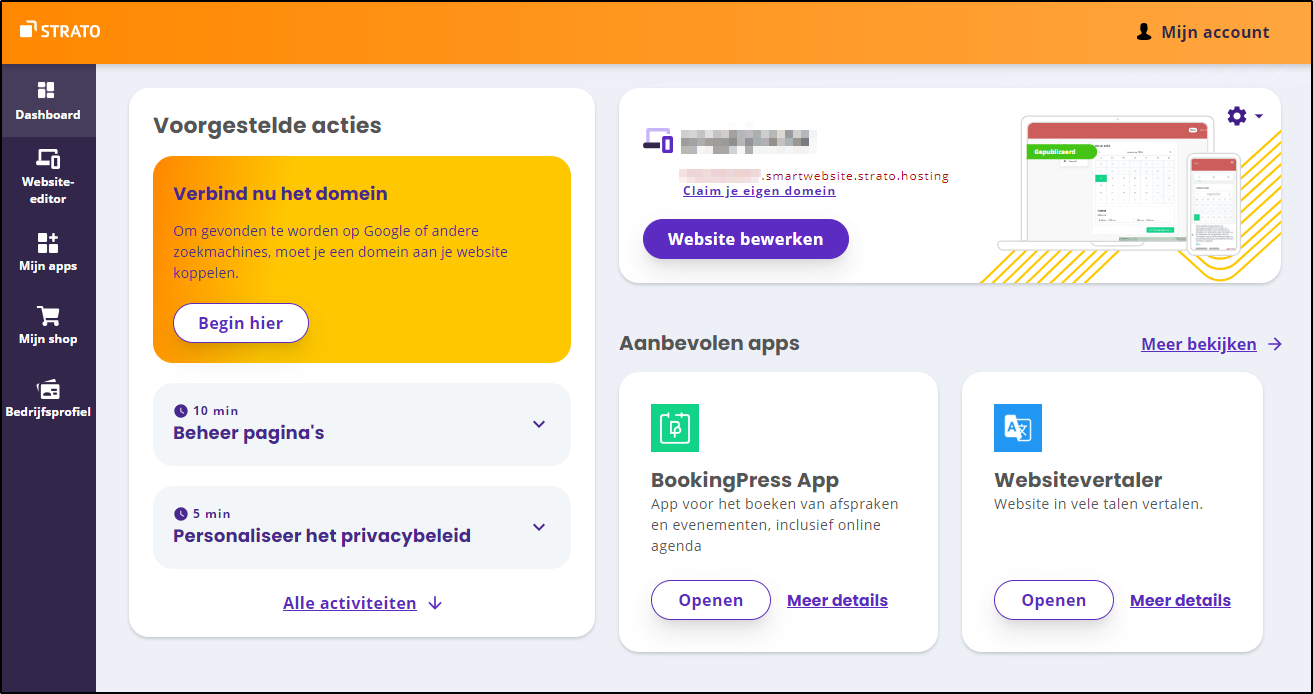Click the Begin hier button
Screen dimensions: 1313x694
point(241,323)
